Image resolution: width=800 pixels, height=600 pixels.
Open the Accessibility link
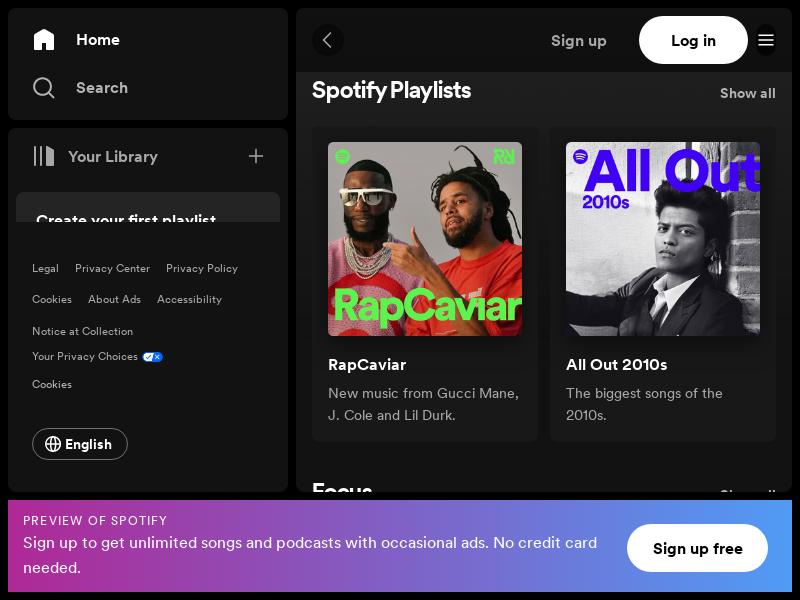point(189,299)
